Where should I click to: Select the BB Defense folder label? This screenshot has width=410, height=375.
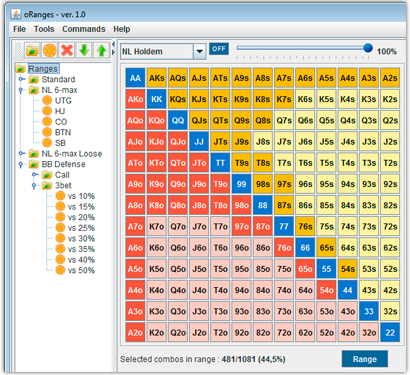click(63, 164)
